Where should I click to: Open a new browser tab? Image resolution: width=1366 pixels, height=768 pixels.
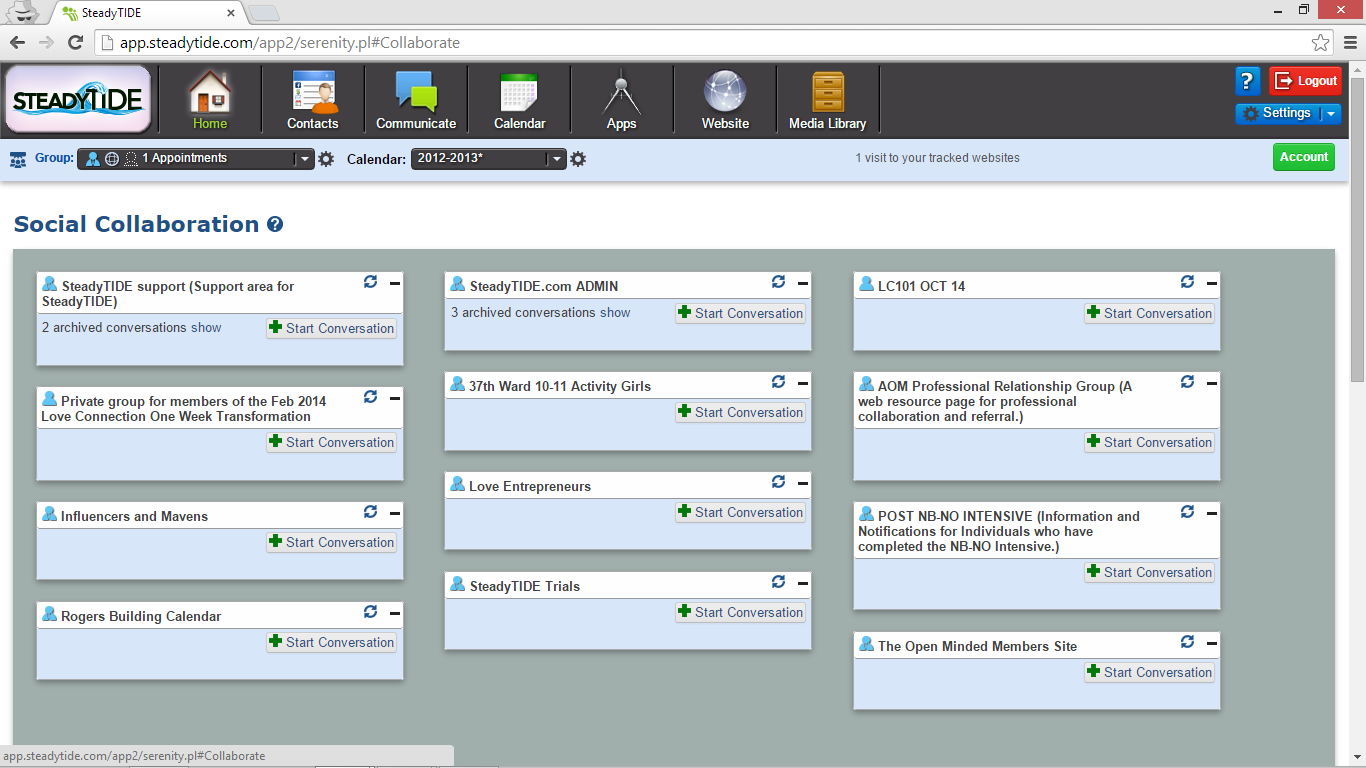[263, 13]
